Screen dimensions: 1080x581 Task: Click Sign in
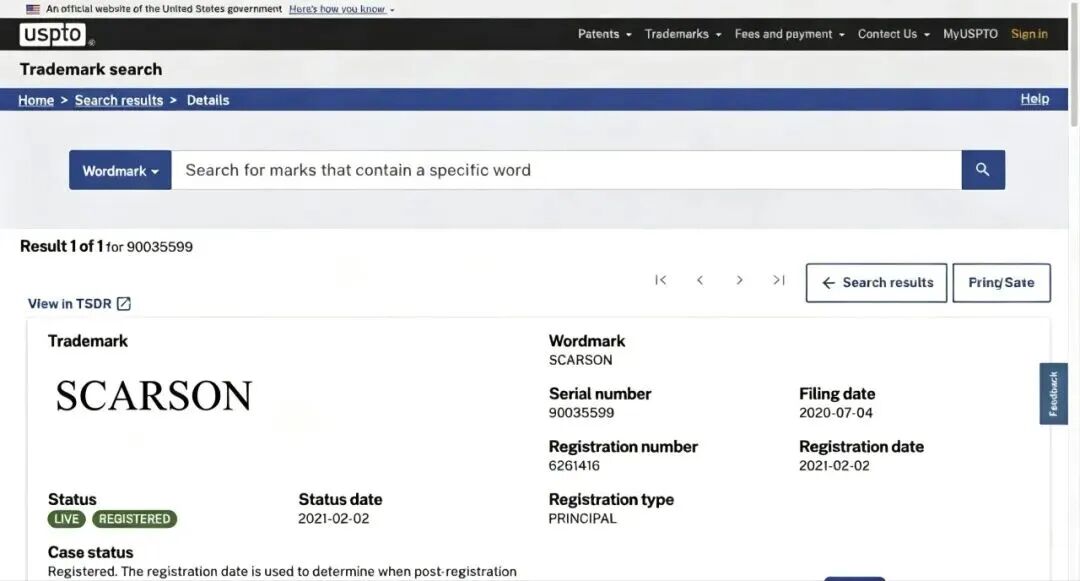coord(1029,34)
